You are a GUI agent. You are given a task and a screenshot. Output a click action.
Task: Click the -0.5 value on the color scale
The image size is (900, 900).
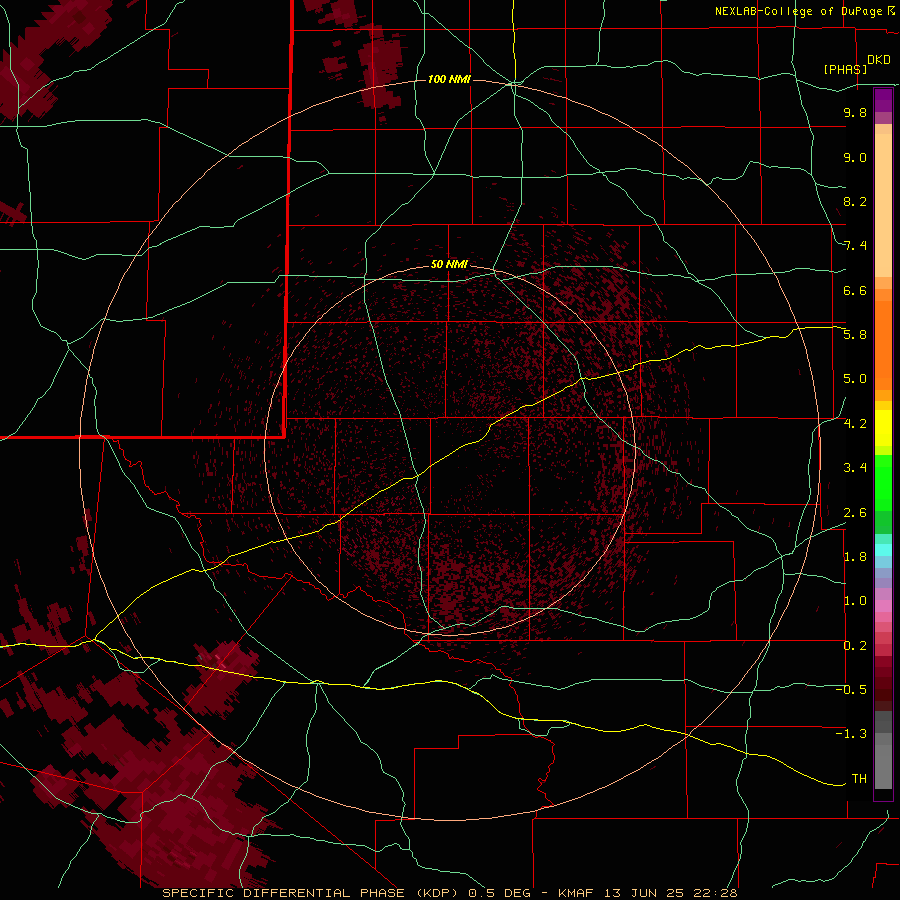(852, 690)
